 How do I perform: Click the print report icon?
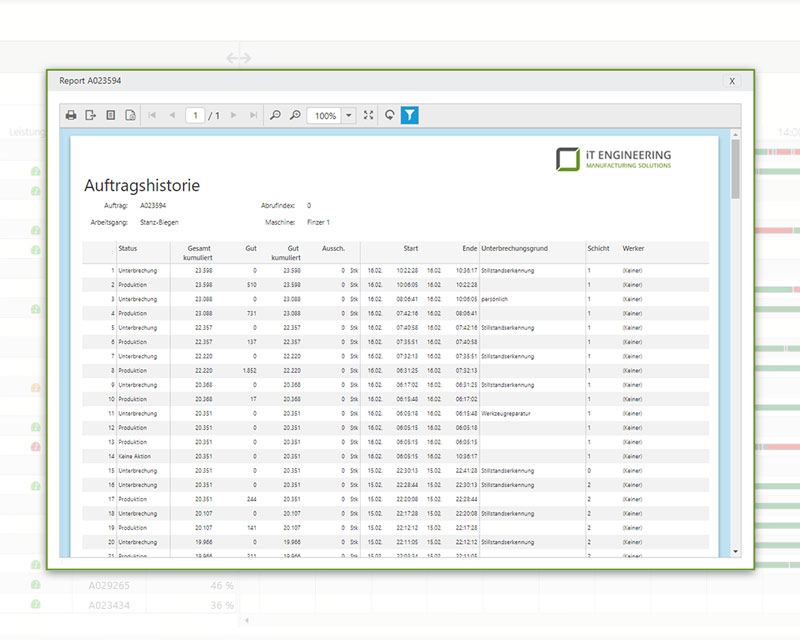(71, 116)
